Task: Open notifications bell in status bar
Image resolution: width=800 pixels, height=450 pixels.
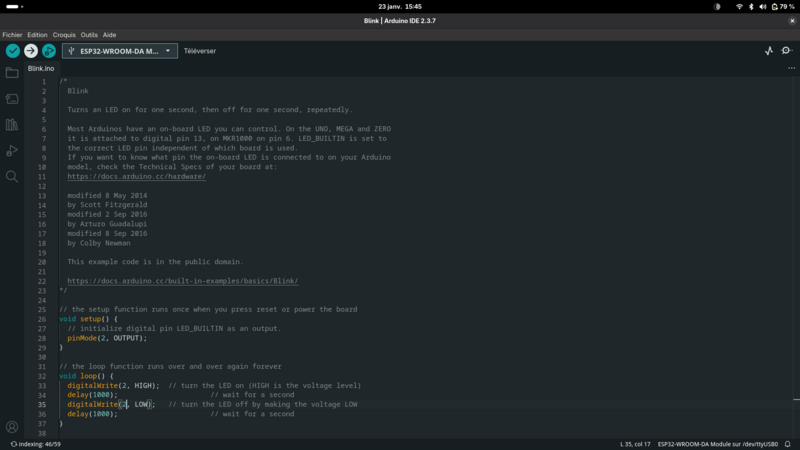Action: point(788,444)
